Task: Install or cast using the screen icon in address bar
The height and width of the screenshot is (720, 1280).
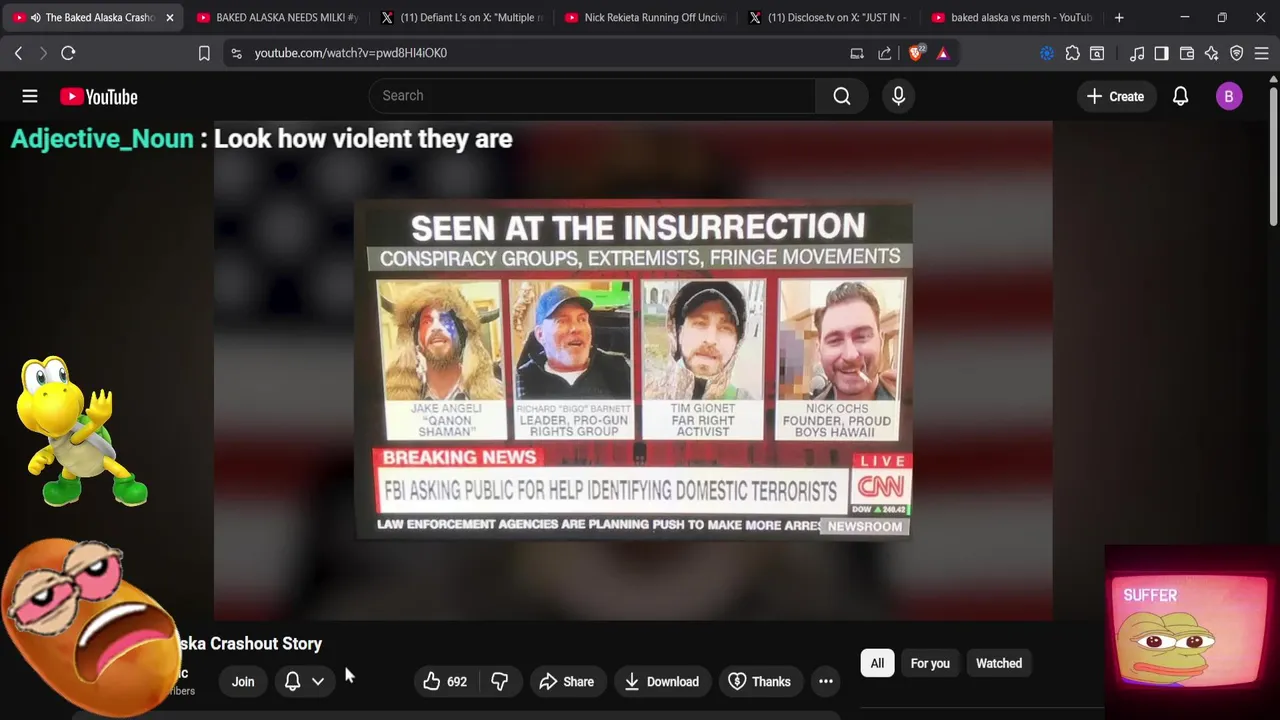Action: pos(857,53)
